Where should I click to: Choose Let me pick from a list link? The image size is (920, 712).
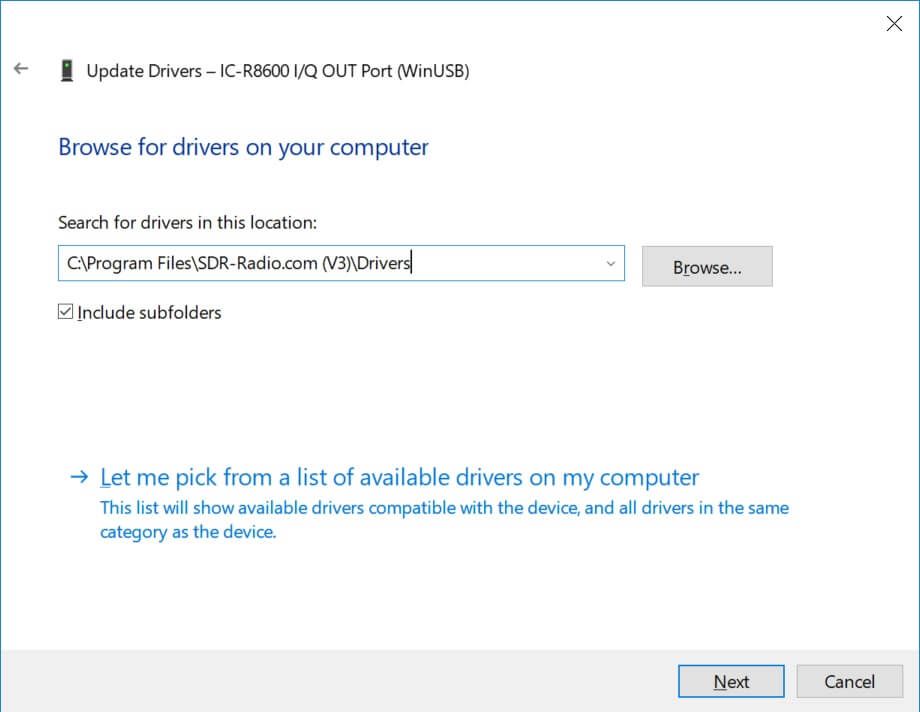pyautogui.click(x=400, y=477)
